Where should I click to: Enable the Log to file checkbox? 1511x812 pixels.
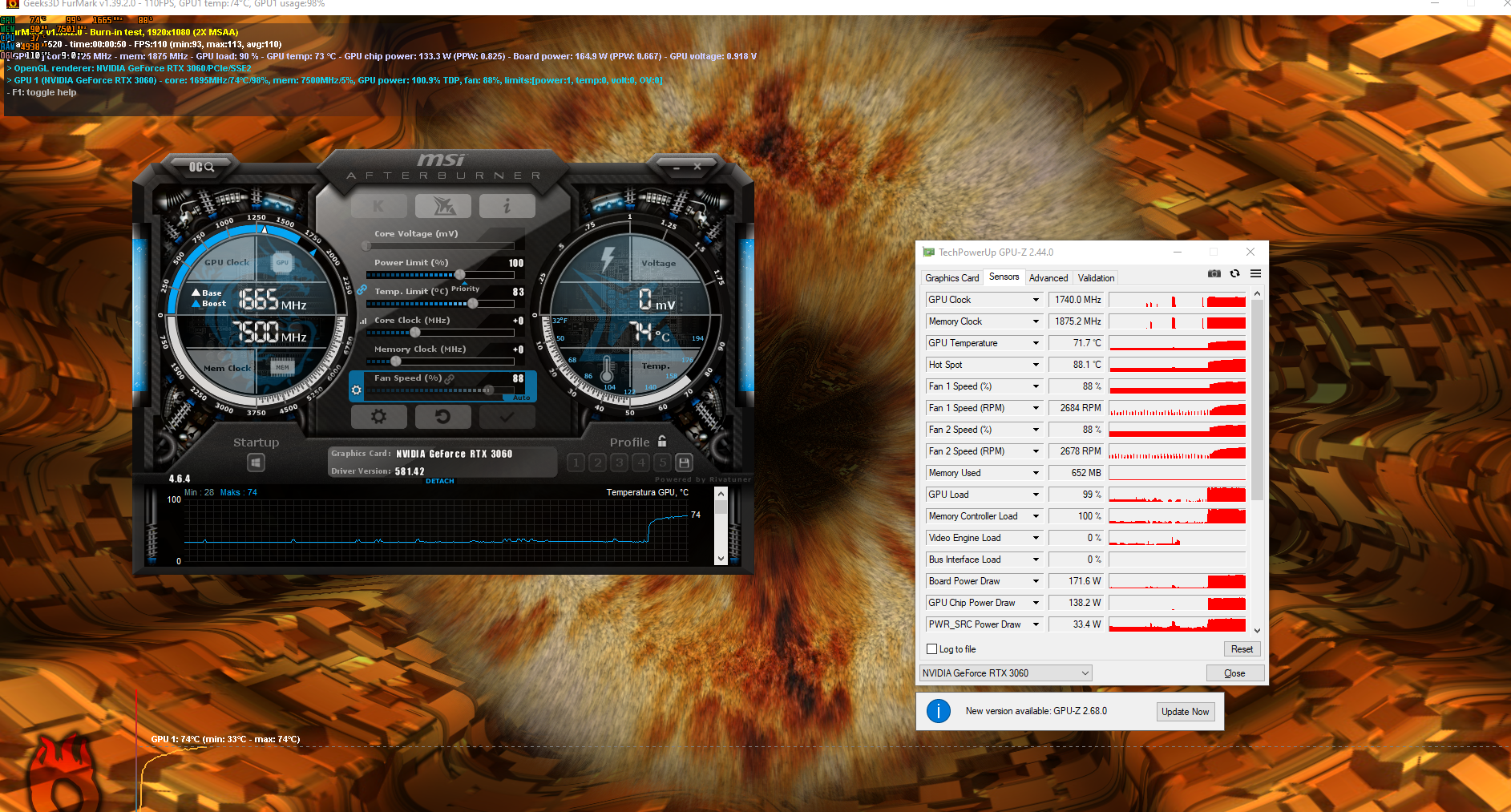pos(931,649)
